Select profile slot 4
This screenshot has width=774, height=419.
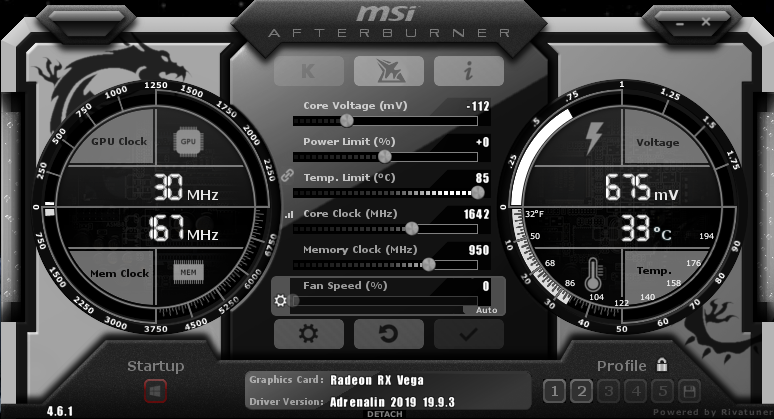636,392
